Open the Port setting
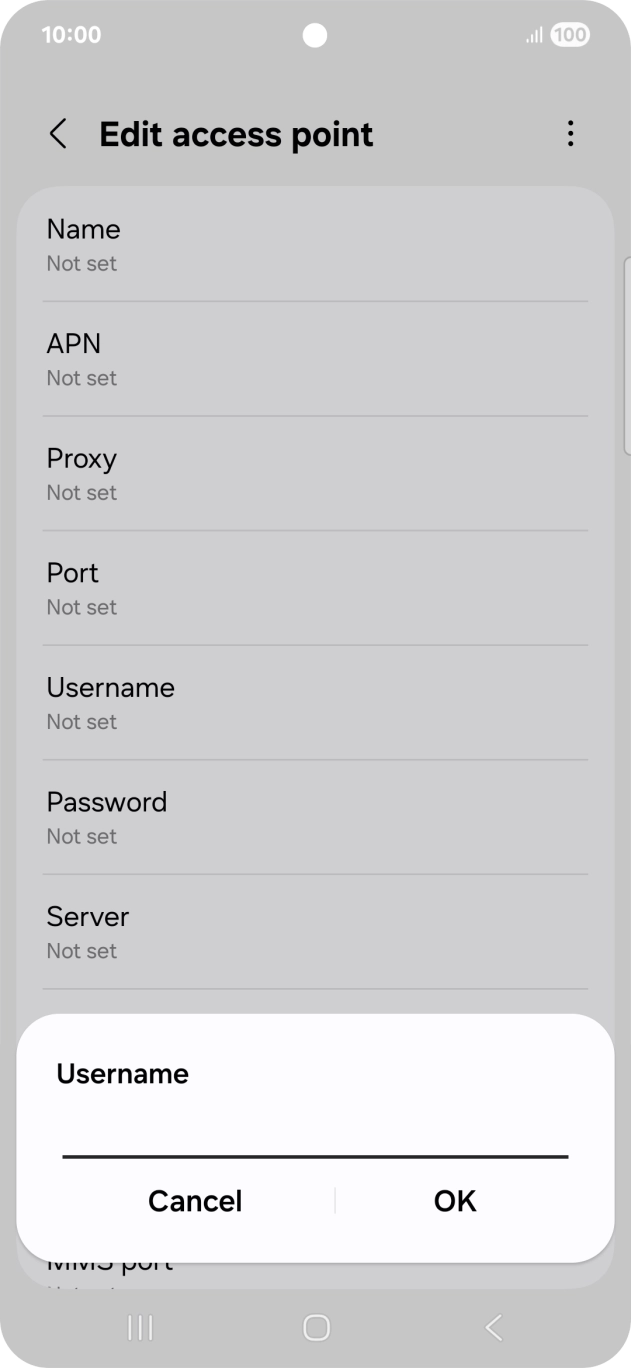This screenshot has height=1368, width=631. click(x=315, y=587)
